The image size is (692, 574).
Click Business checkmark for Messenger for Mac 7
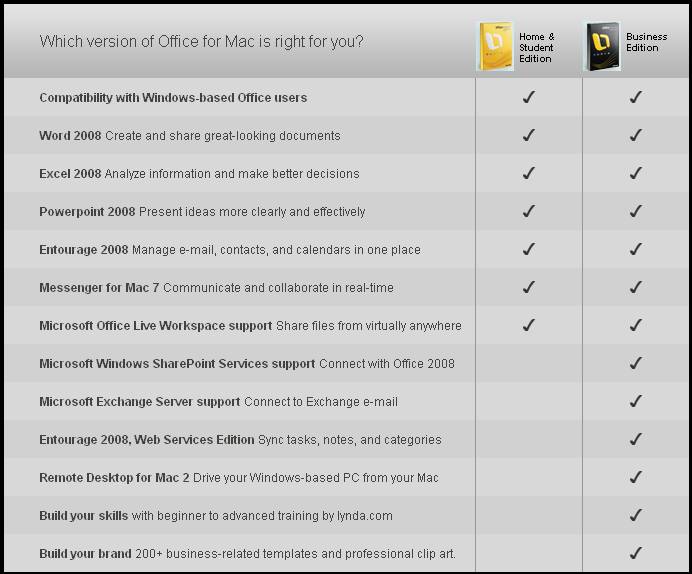pyautogui.click(x=636, y=287)
